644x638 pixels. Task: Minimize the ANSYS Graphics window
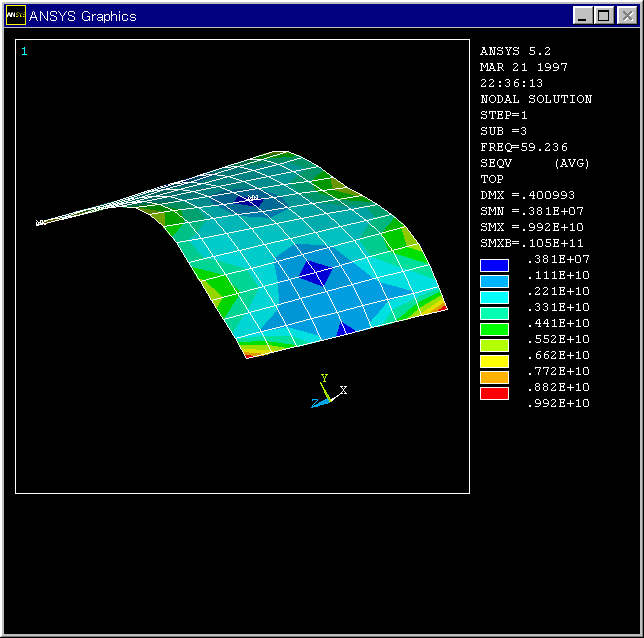click(584, 16)
